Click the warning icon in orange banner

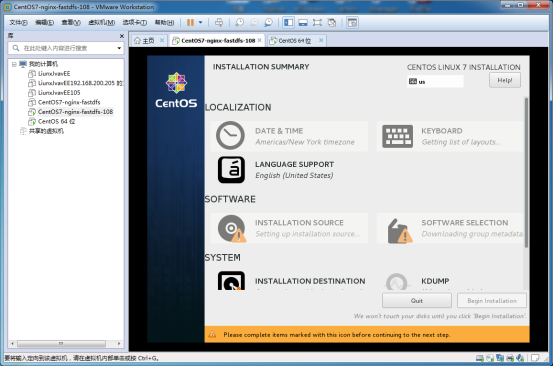pos(212,334)
